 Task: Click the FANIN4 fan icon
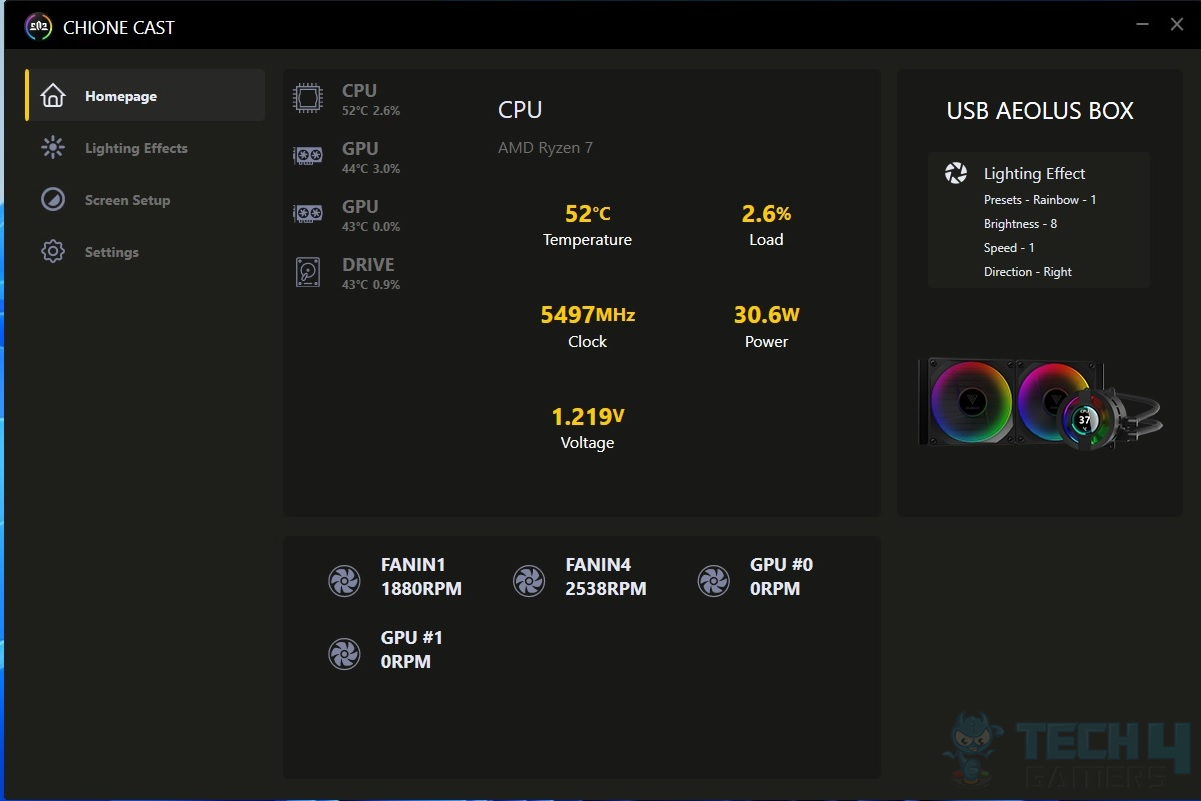[529, 580]
